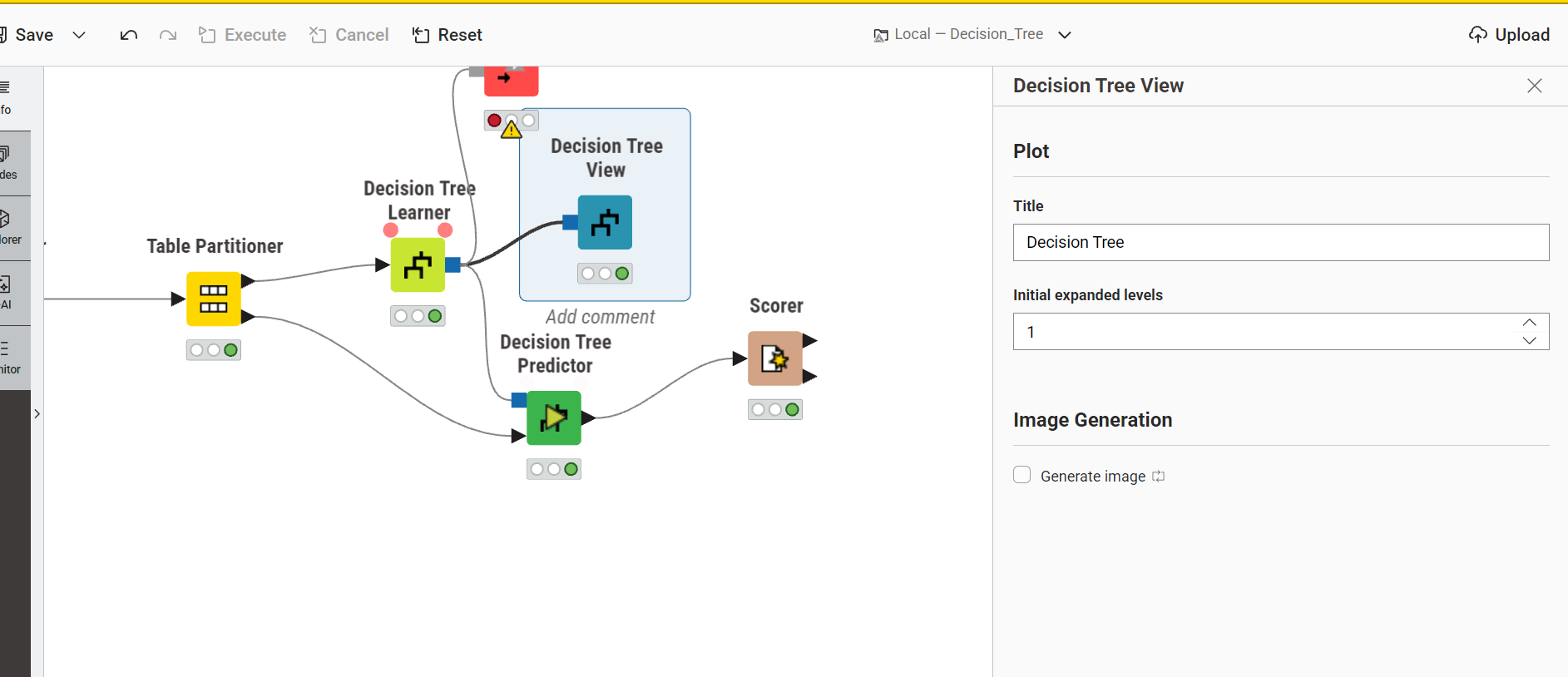This screenshot has width=1568, height=677.
Task: Click the blue model input port of Decision Tree View
Action: [x=571, y=222]
